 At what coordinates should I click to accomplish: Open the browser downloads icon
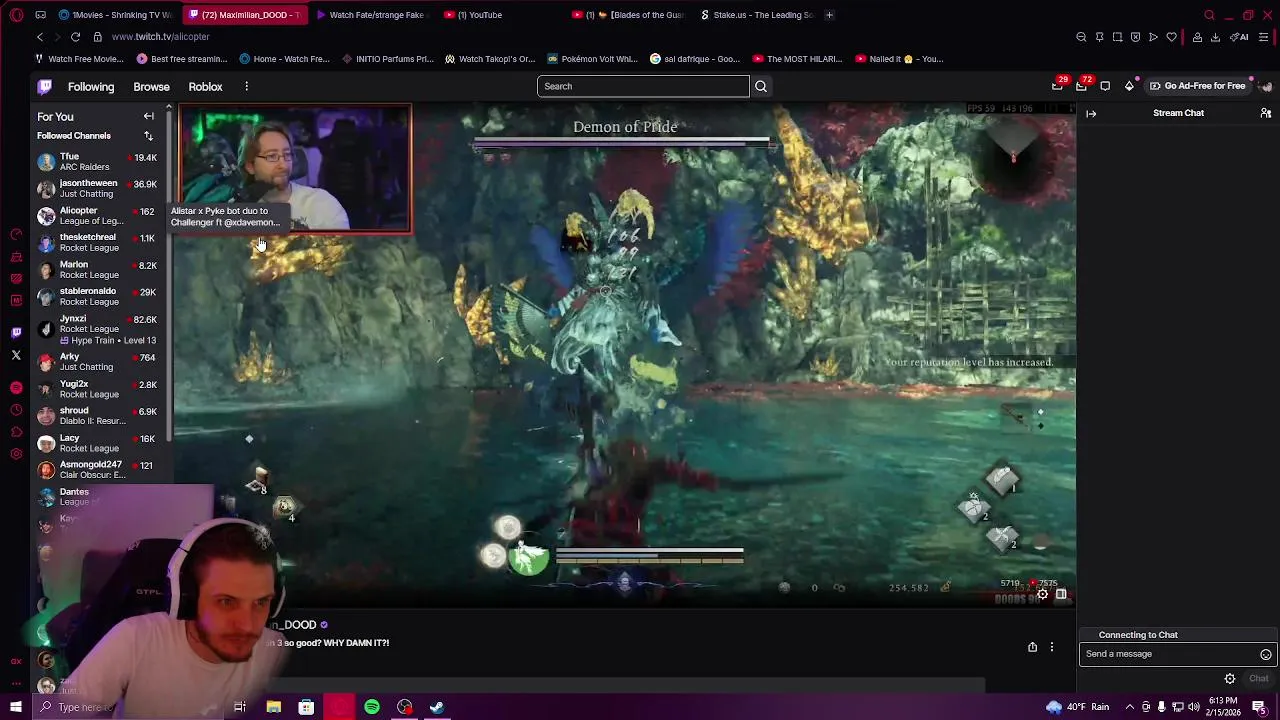pos(1215,37)
